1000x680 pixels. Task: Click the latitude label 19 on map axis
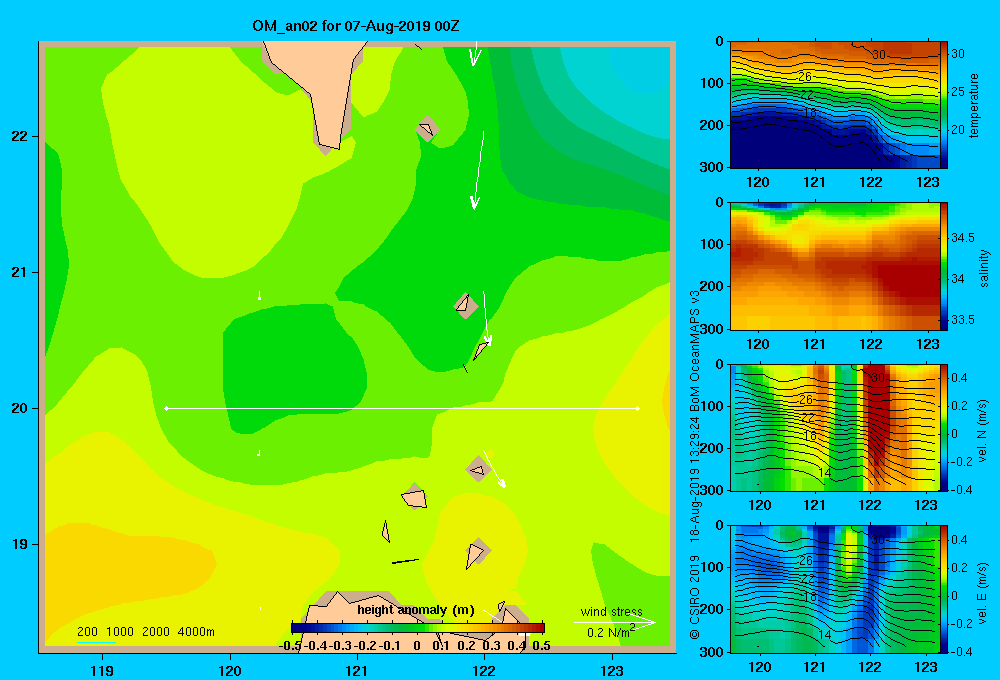20,544
